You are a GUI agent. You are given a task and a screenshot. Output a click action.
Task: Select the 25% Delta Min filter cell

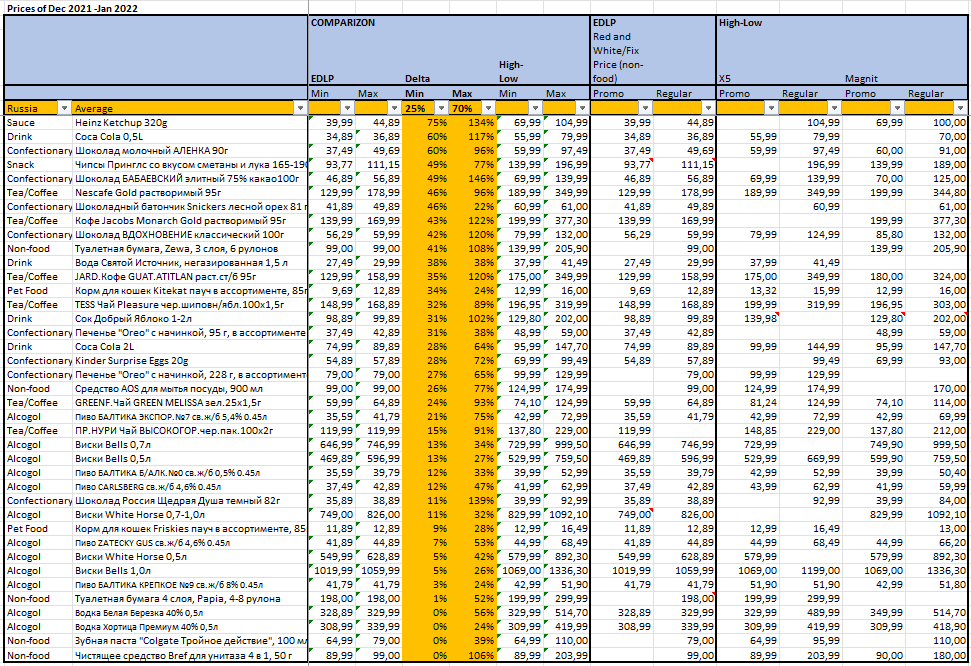coord(425,108)
